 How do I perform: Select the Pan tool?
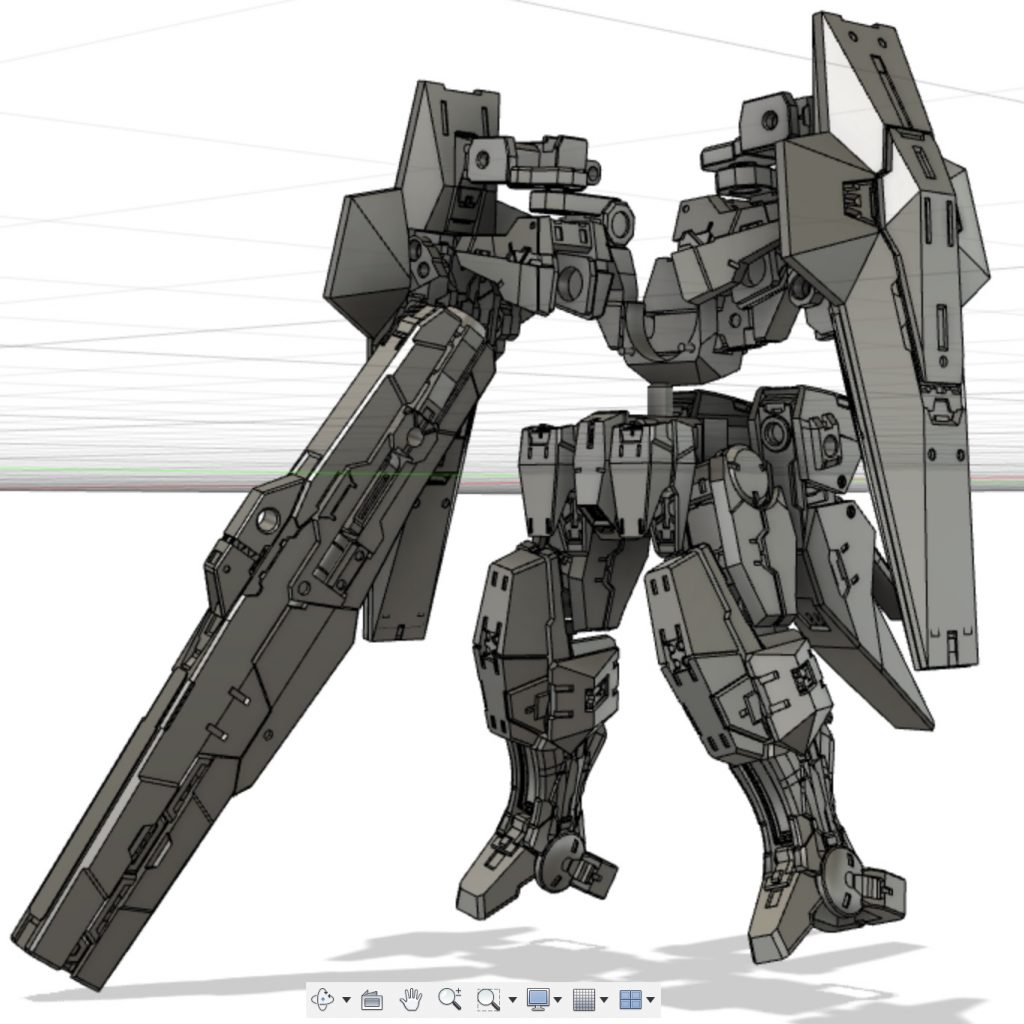coord(411,1000)
